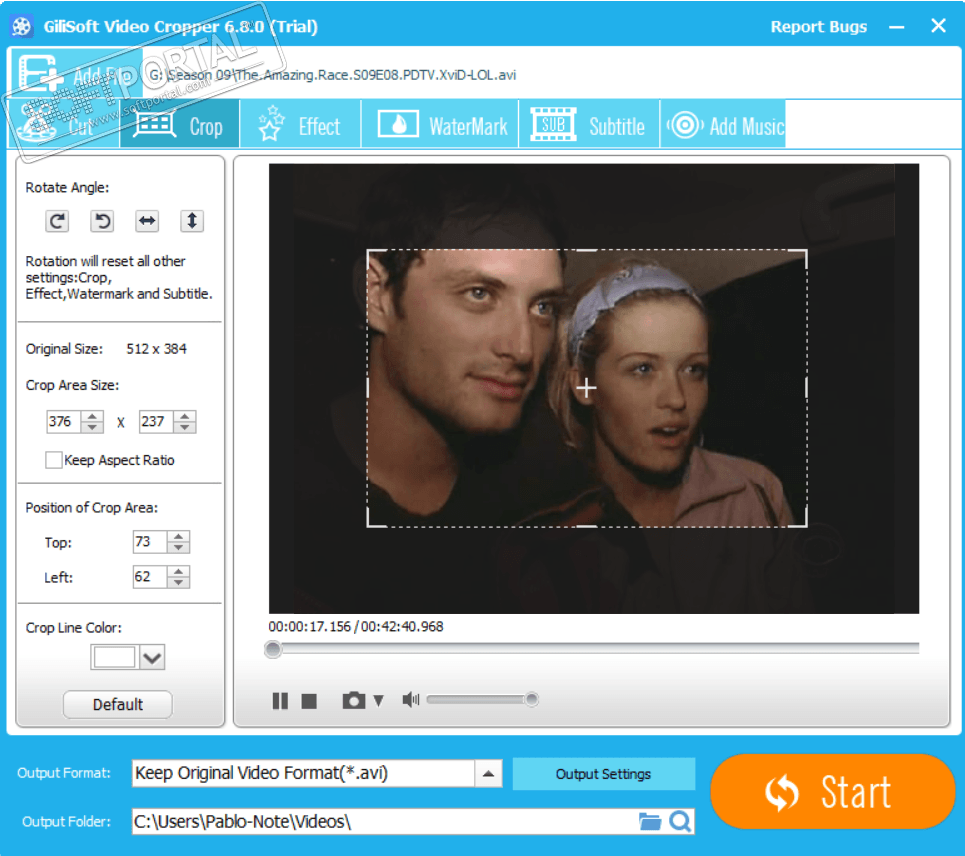965x856 pixels.
Task: Start the video cropping process
Action: point(833,791)
